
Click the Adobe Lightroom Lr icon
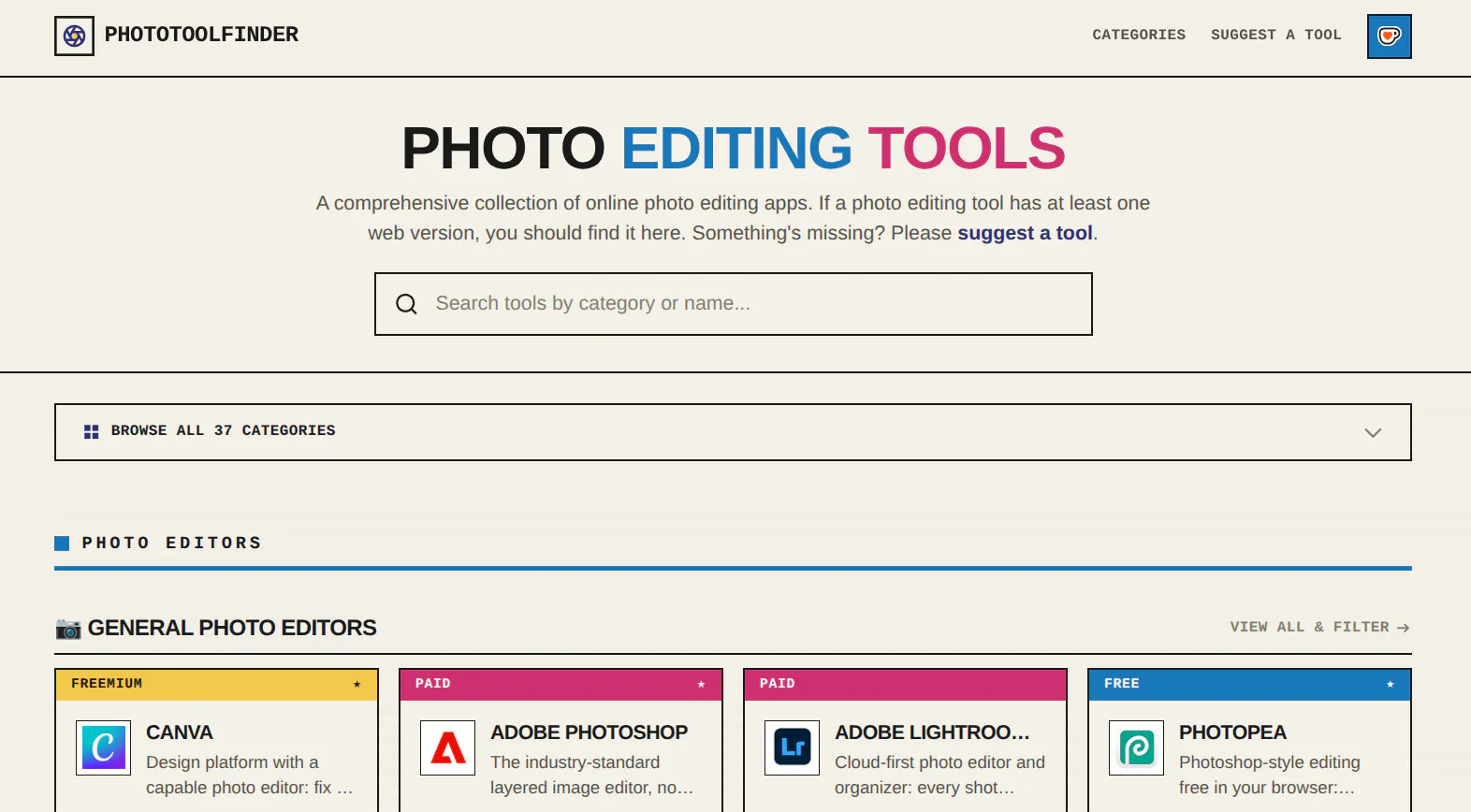pyautogui.click(x=792, y=747)
